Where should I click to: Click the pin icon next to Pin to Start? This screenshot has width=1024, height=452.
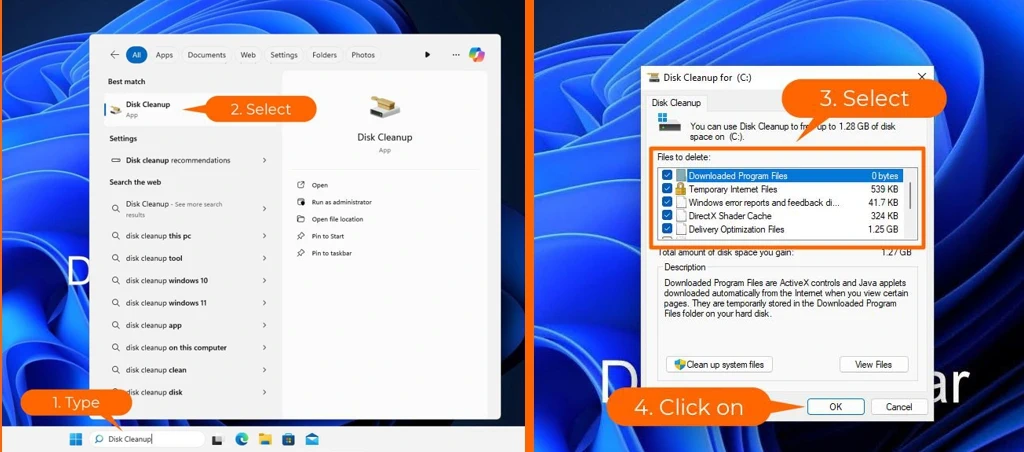[x=300, y=236]
